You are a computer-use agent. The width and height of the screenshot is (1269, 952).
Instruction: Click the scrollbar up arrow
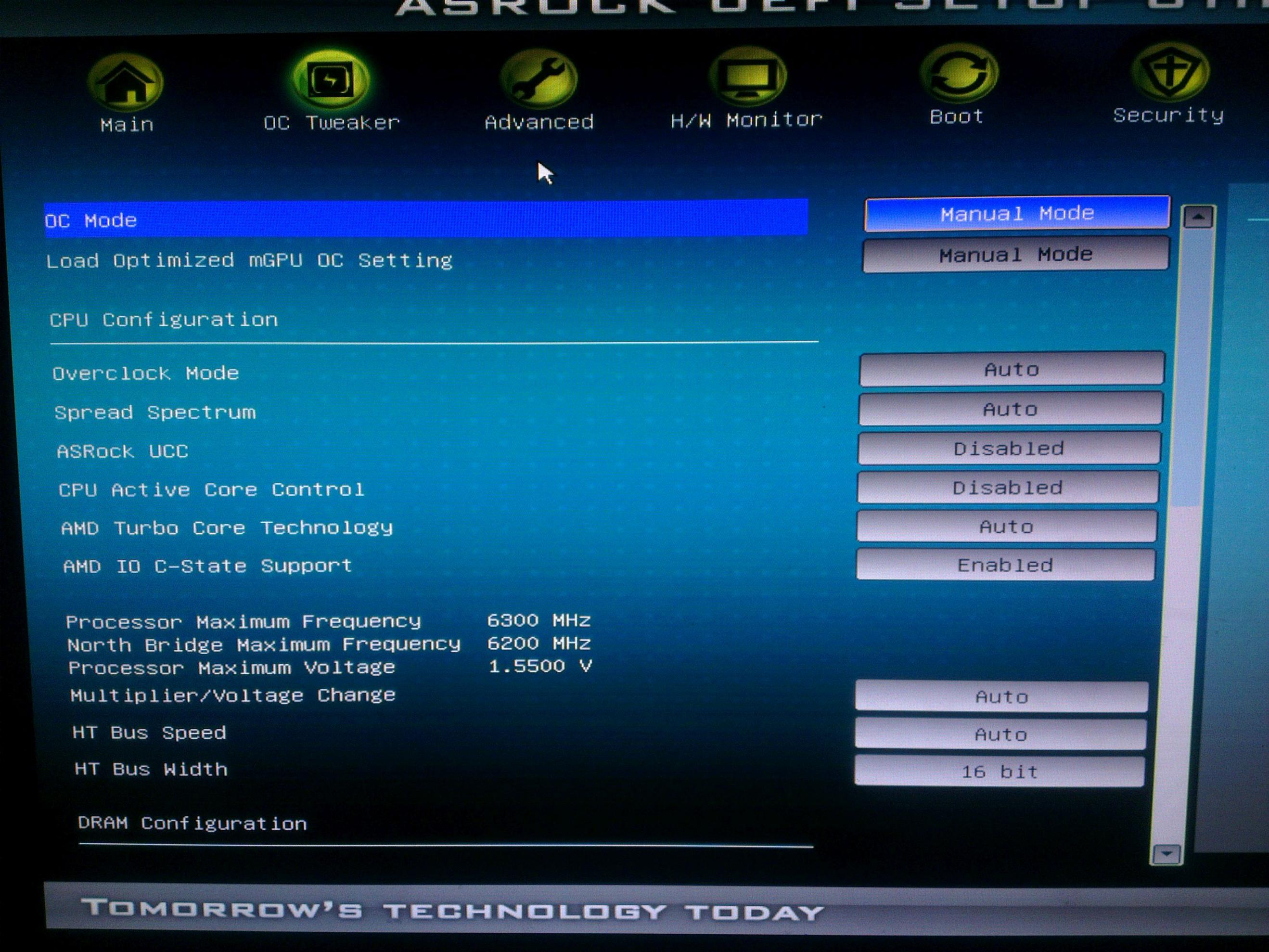click(1198, 218)
